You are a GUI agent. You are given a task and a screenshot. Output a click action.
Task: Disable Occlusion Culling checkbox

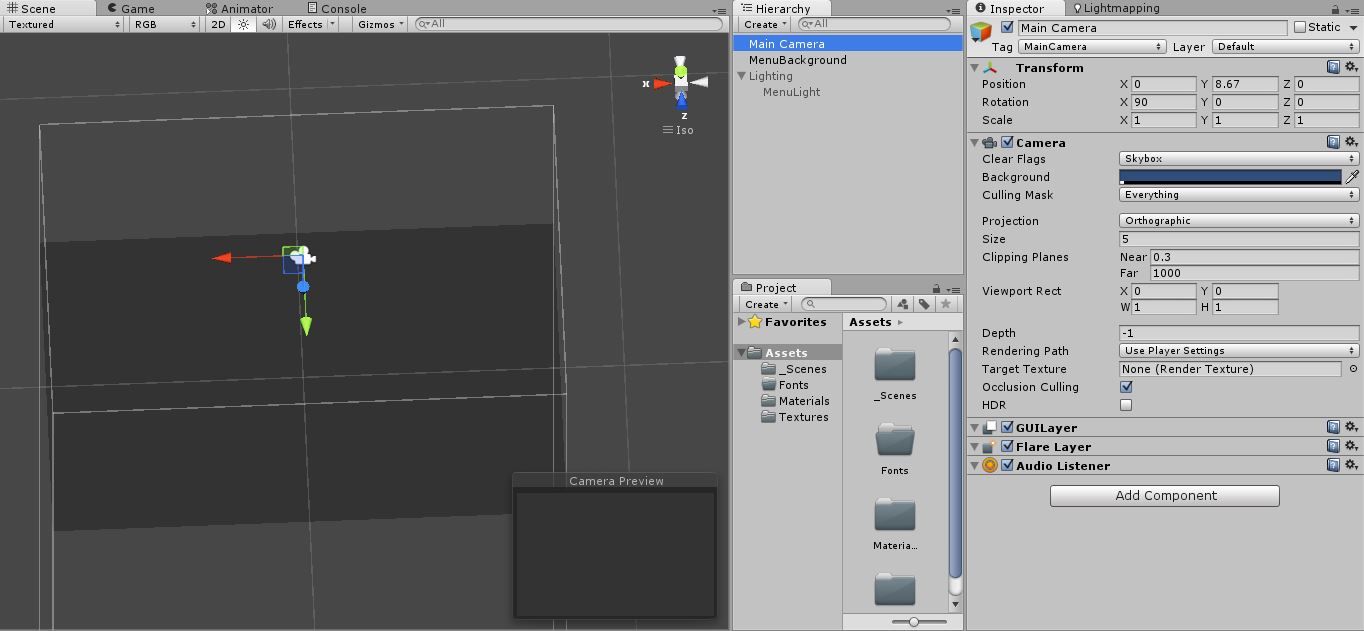click(1126, 387)
